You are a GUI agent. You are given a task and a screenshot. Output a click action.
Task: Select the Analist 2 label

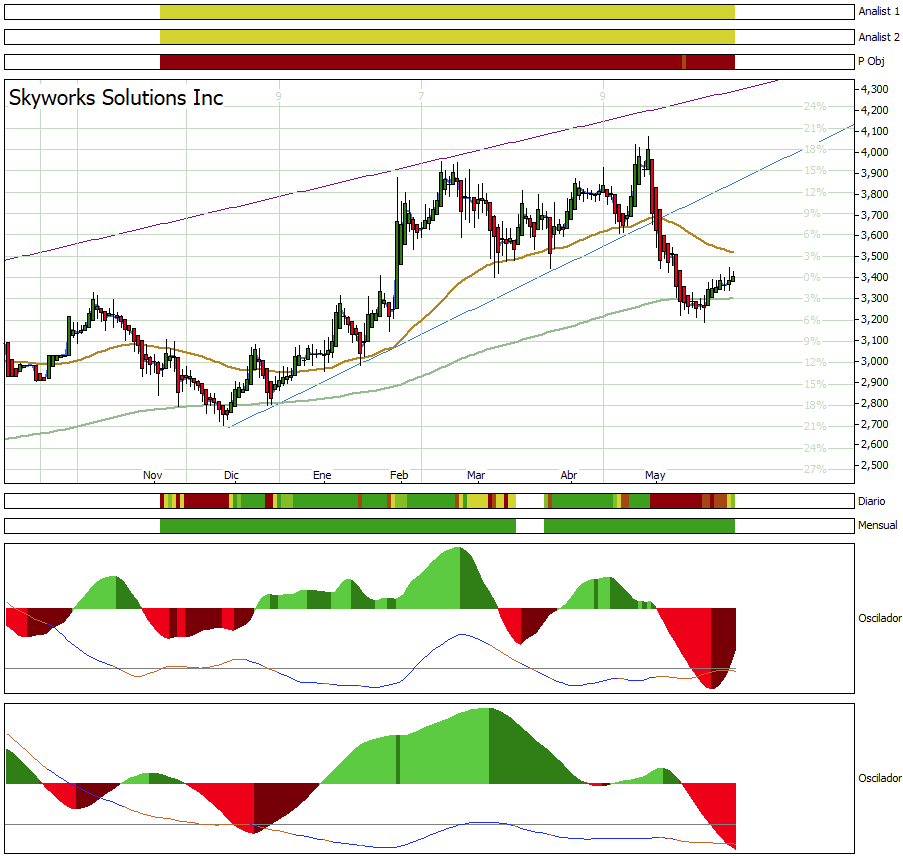pos(879,37)
